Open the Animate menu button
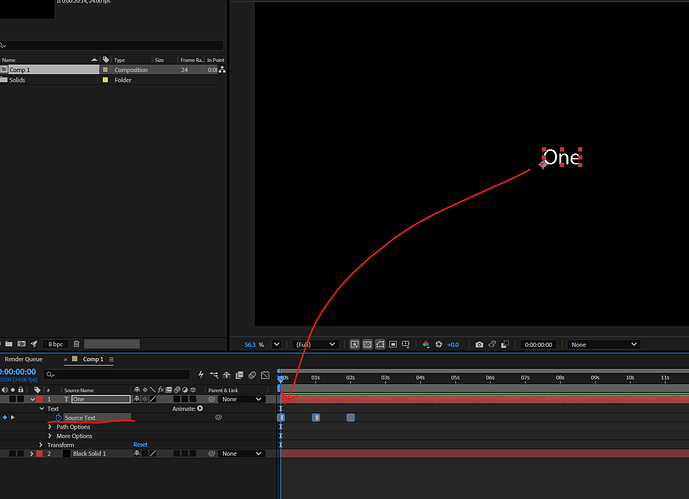689x499 pixels. (x=200, y=409)
